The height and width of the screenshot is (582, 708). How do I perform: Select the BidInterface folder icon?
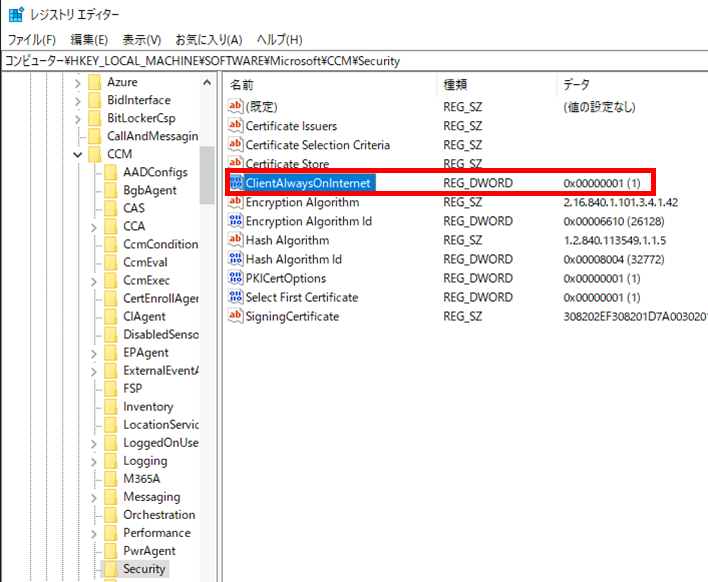pos(95,100)
